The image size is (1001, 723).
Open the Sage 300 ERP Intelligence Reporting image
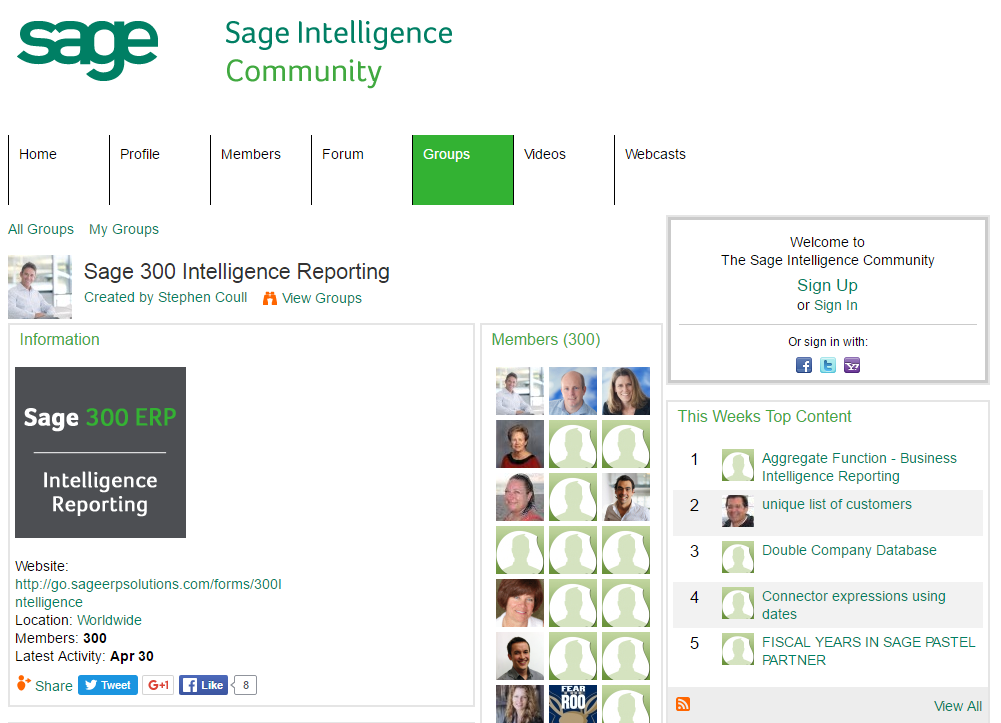[100, 452]
